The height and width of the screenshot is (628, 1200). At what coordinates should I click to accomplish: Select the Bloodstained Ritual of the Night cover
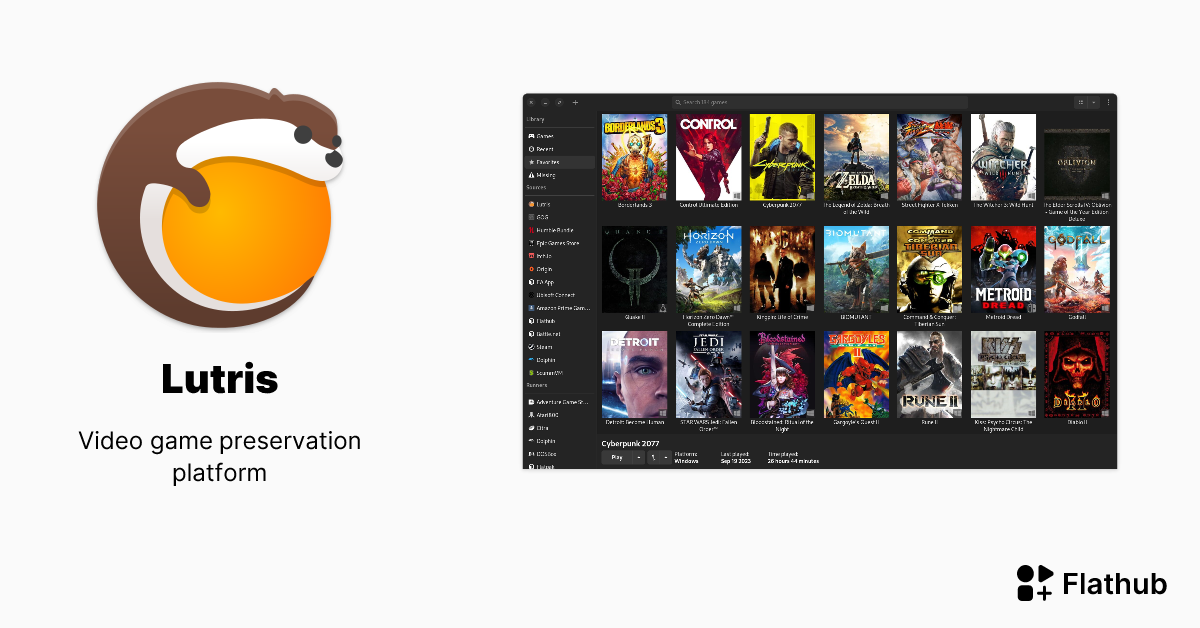point(782,375)
